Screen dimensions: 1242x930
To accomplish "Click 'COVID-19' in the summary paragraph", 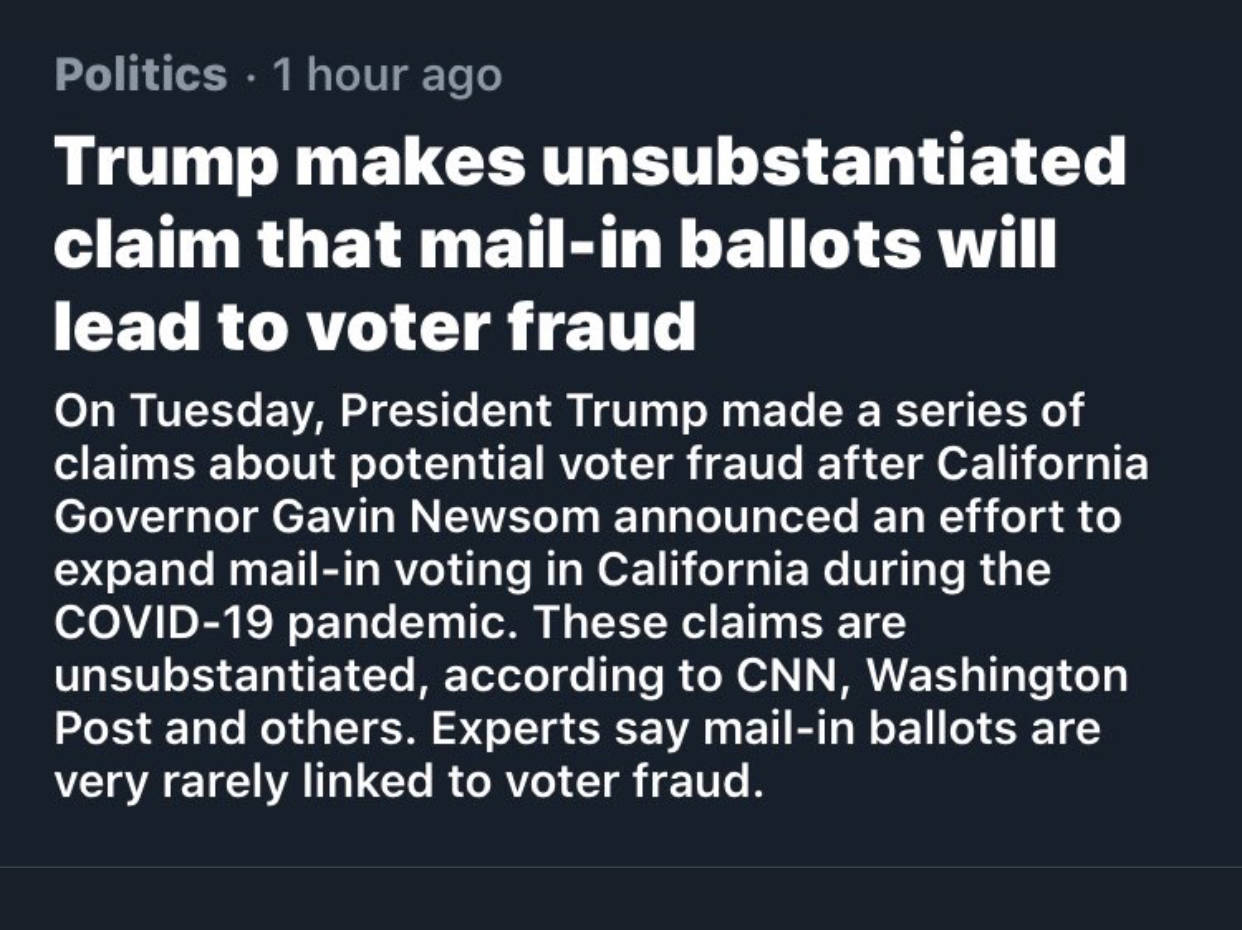I will pos(164,623).
